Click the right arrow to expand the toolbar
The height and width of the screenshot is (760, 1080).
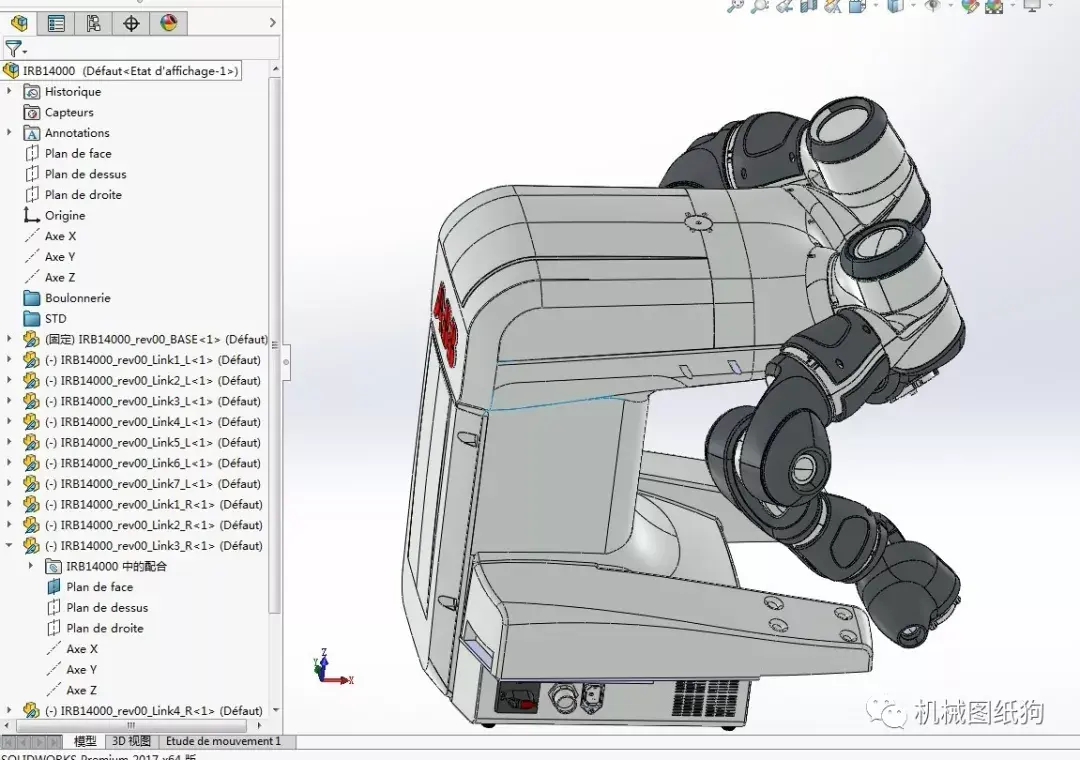click(x=273, y=22)
